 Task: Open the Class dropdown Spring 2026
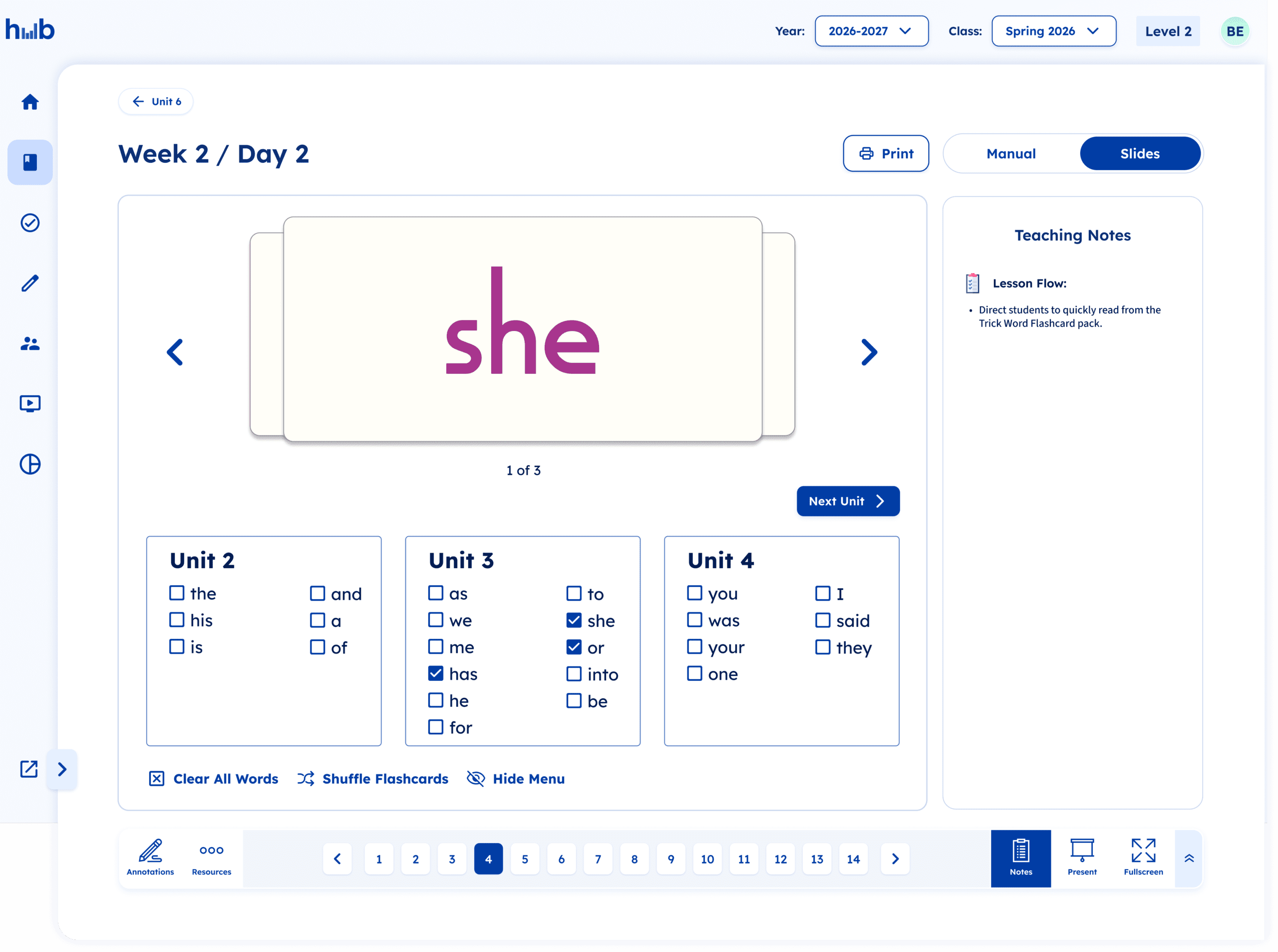pyautogui.click(x=1053, y=31)
